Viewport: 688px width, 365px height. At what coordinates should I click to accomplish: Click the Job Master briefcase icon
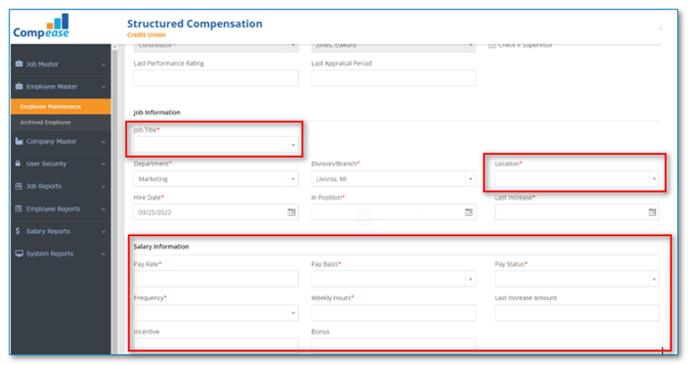[x=19, y=64]
